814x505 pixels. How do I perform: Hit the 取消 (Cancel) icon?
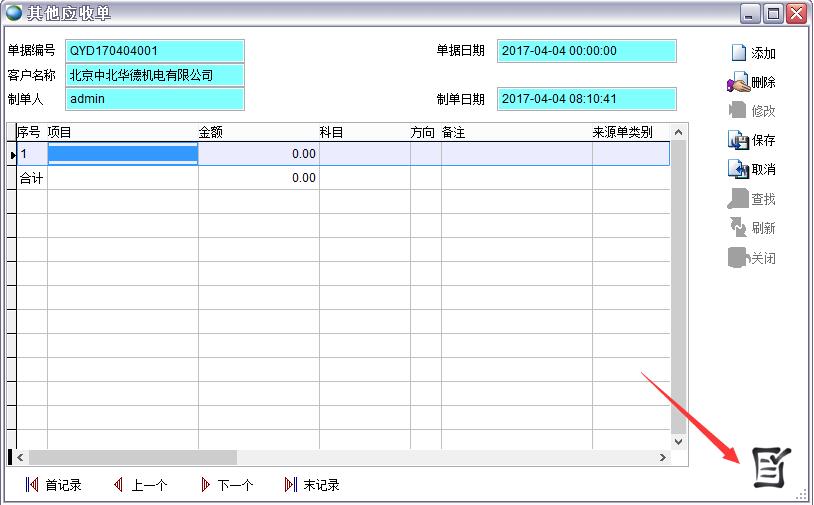737,170
